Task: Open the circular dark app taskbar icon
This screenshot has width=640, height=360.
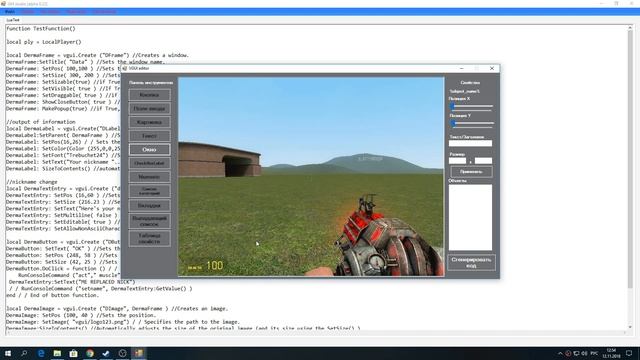Action: click(x=122, y=353)
